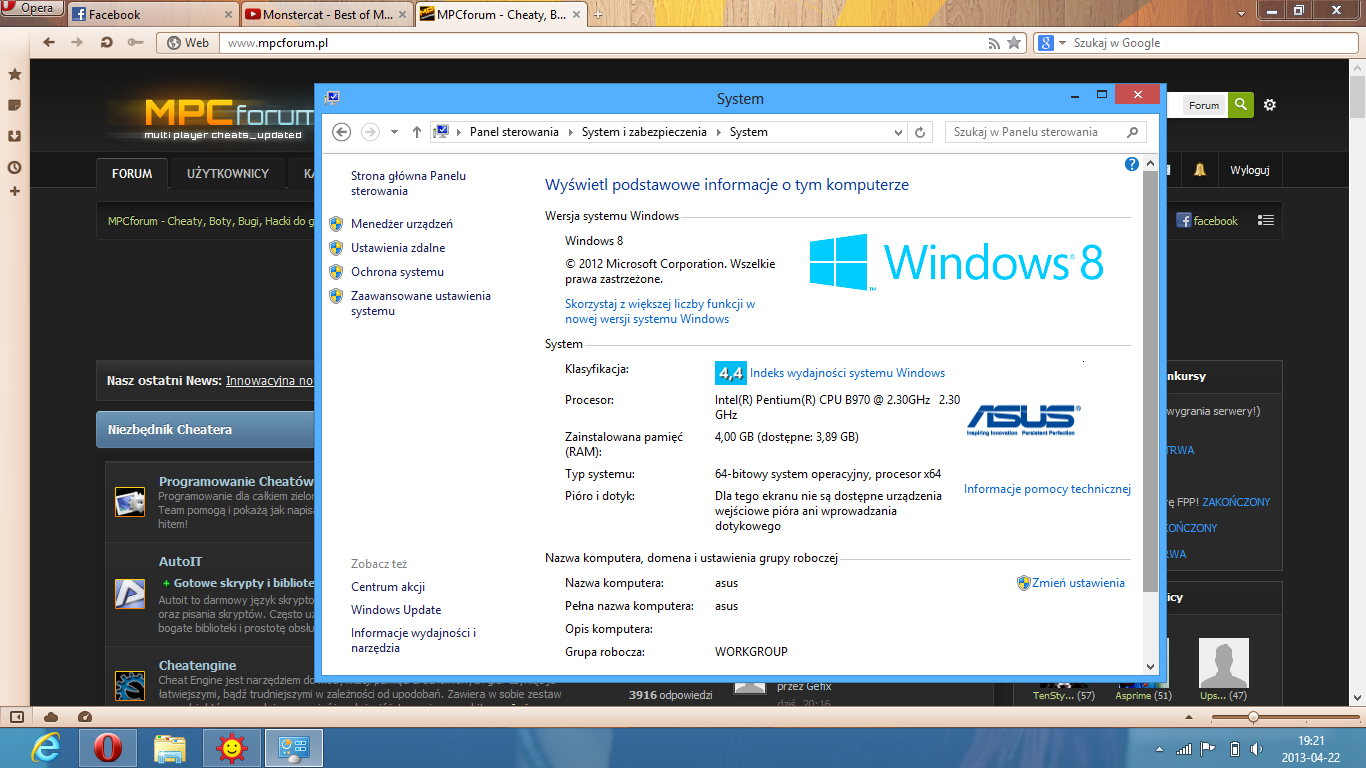Viewport: 1366px width, 768px height.
Task: Open Opera Link cloud icon in status bar
Action: pyautogui.click(x=51, y=717)
